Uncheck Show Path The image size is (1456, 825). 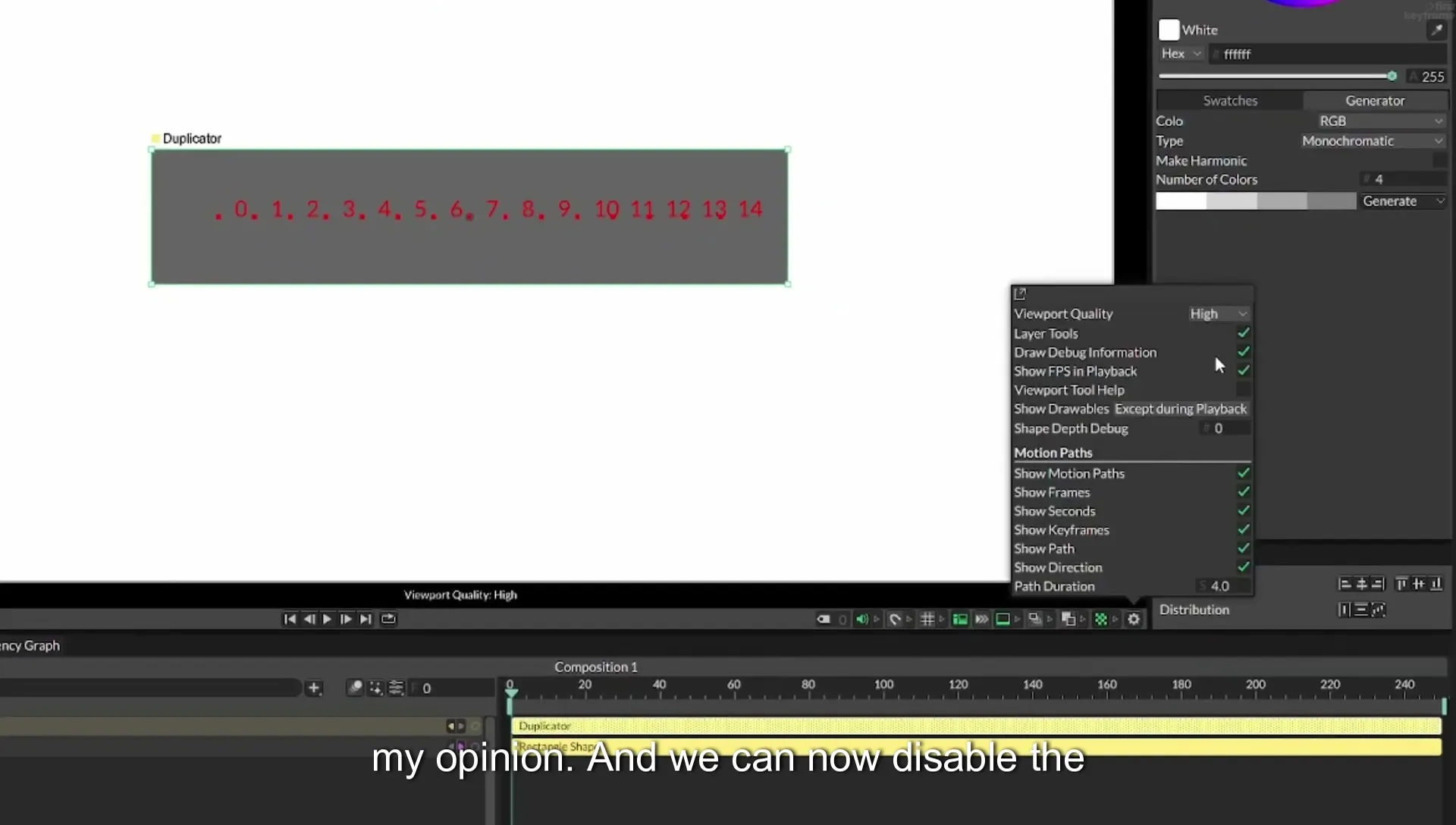[1243, 548]
